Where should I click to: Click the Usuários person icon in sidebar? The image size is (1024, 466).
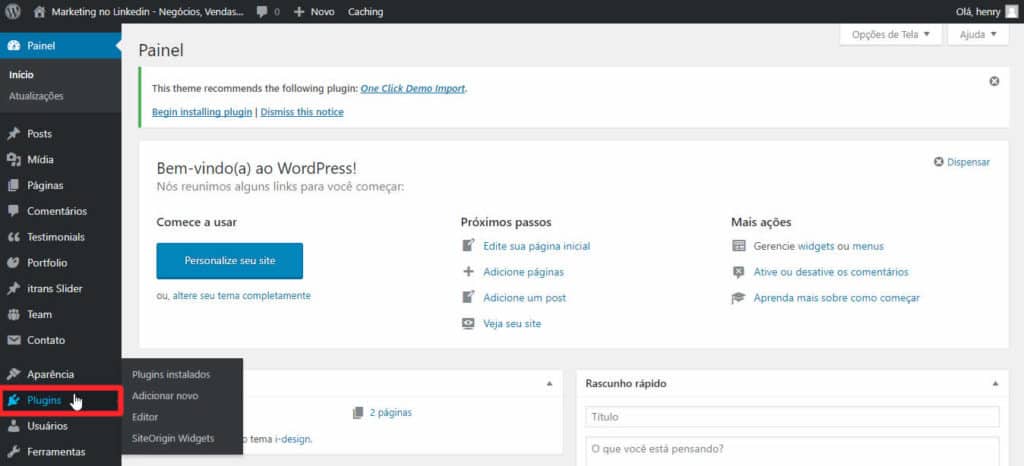pyautogui.click(x=14, y=426)
